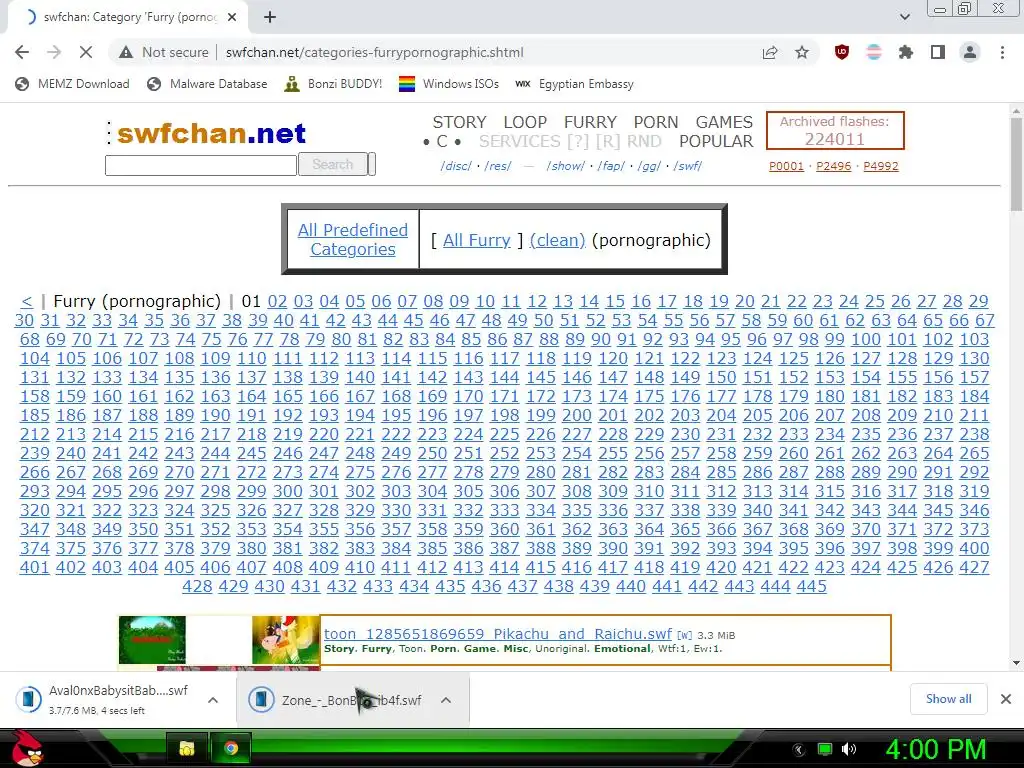The width and height of the screenshot is (1024, 768).
Task: Go to category page 100
Action: (x=866, y=340)
